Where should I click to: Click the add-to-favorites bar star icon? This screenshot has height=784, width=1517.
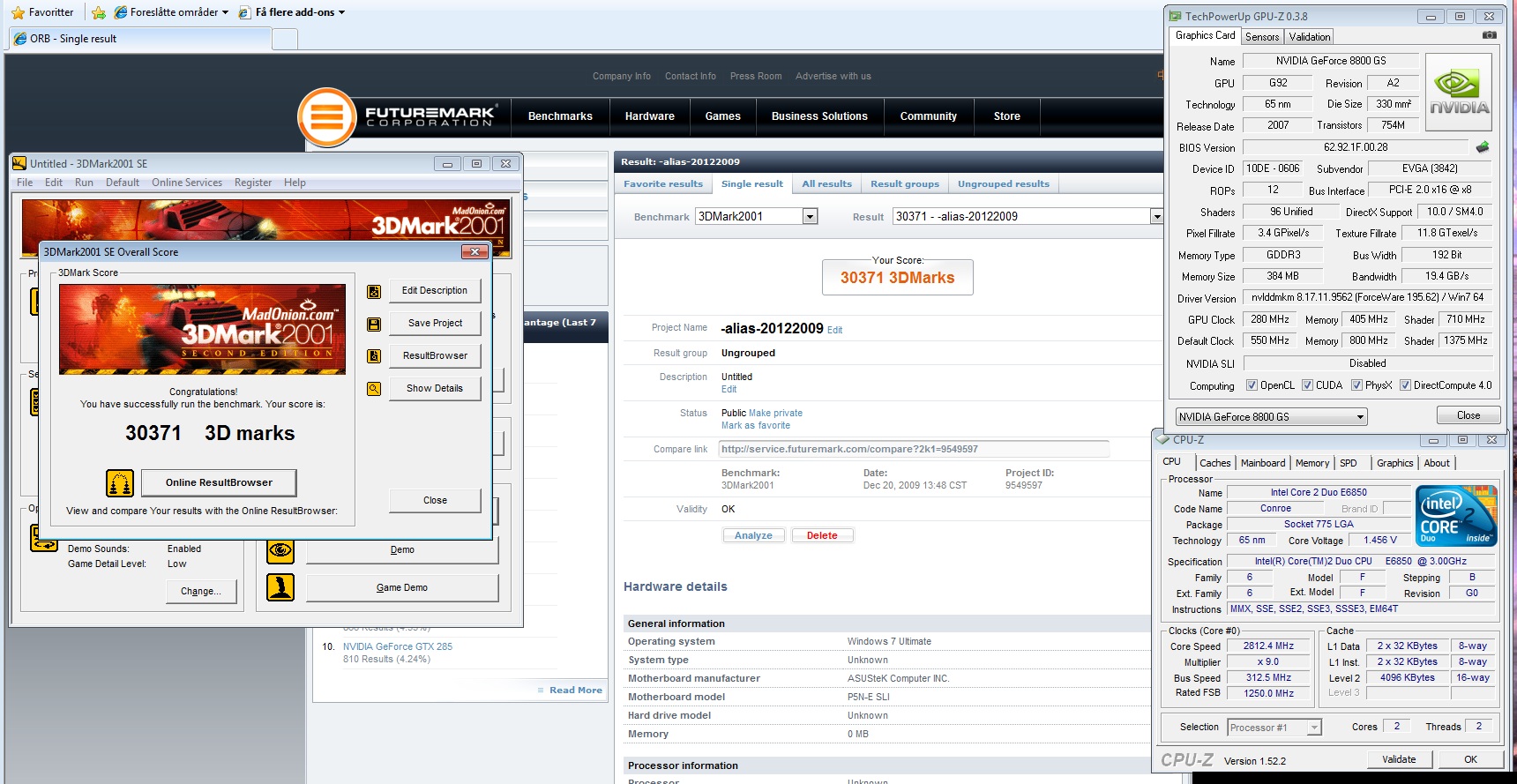point(99,12)
